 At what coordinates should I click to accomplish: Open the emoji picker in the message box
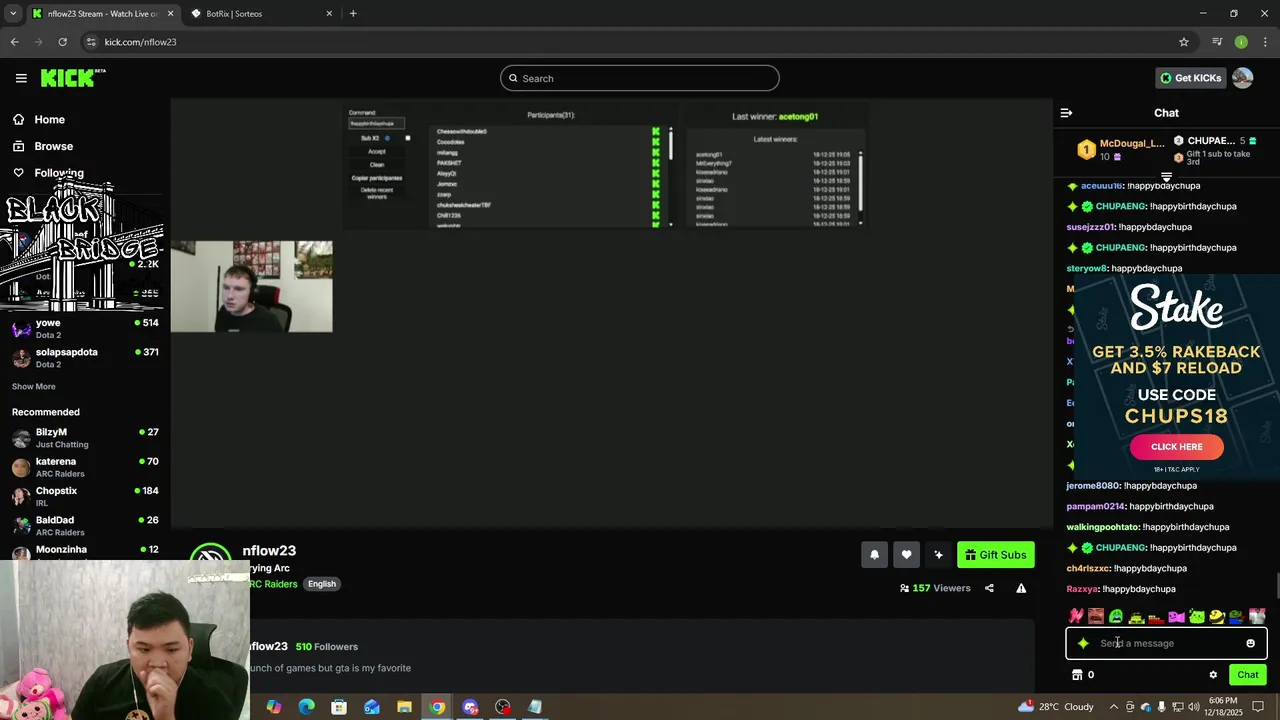point(1250,643)
